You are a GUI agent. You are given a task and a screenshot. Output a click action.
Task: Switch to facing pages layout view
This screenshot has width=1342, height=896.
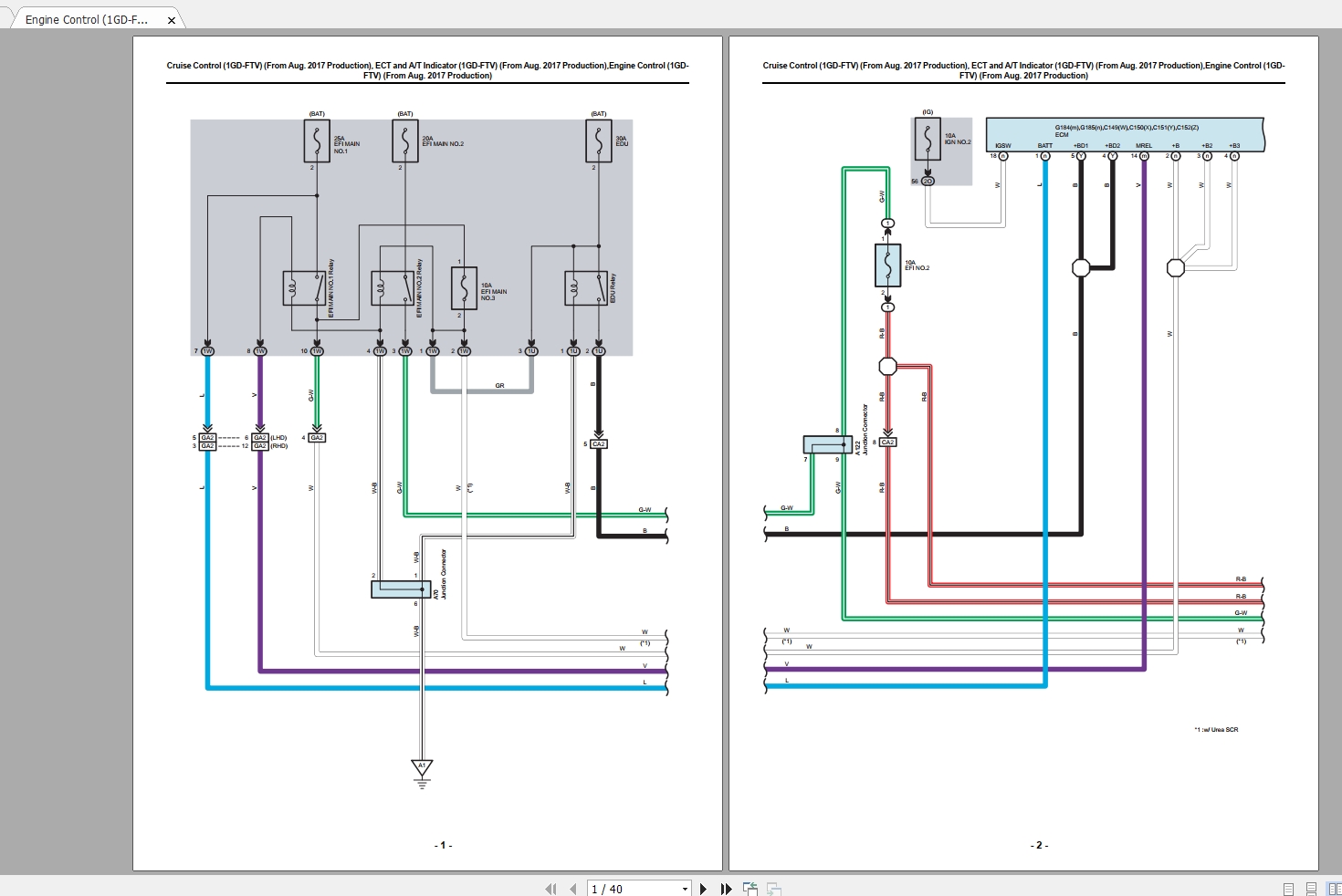point(1334,889)
